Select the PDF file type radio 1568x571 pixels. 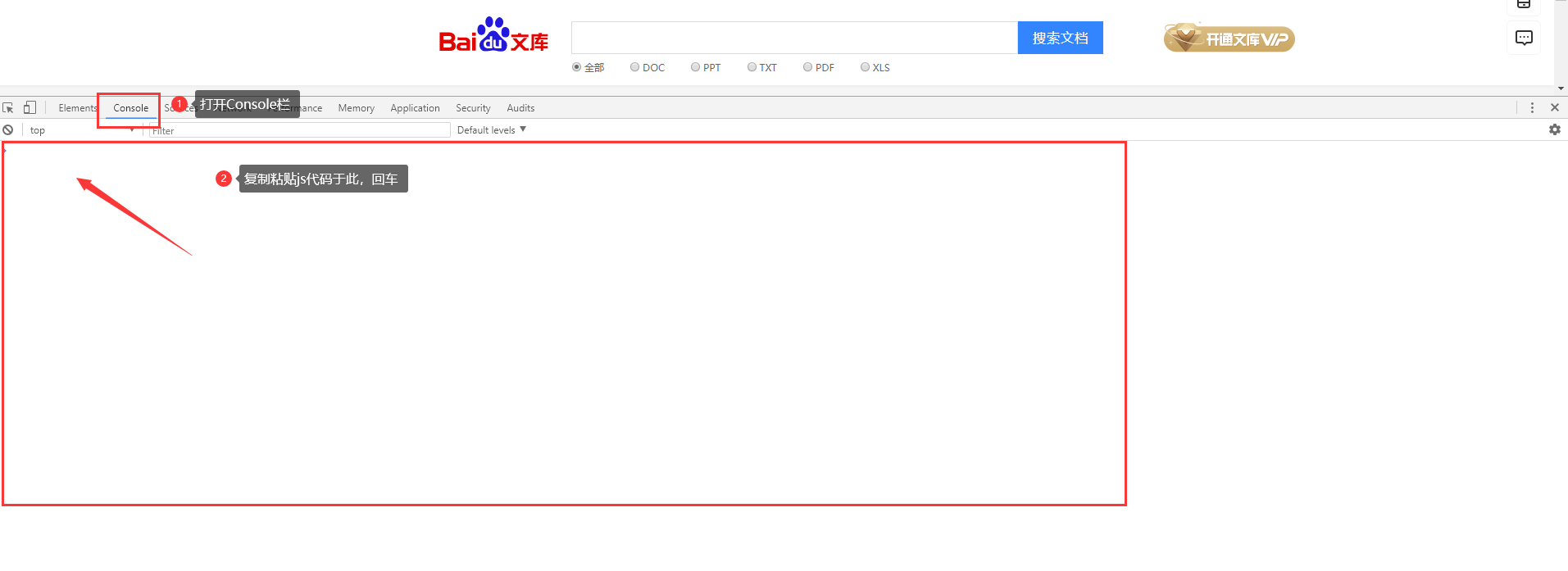pyautogui.click(x=807, y=67)
